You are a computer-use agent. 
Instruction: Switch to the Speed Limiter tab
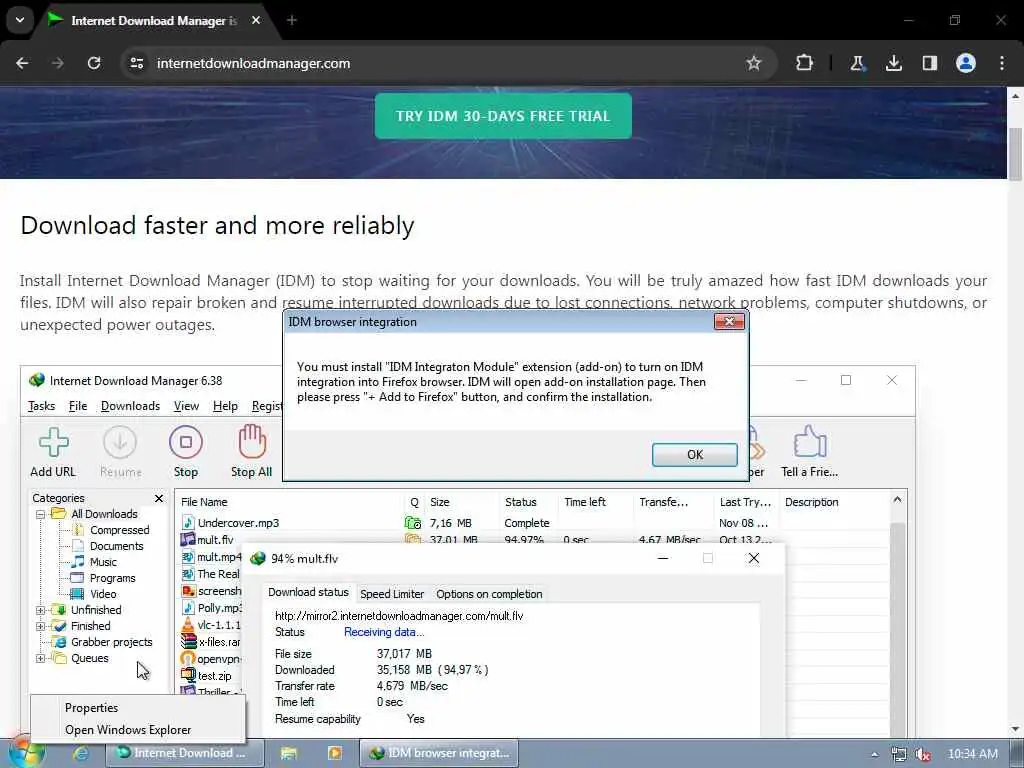click(392, 594)
